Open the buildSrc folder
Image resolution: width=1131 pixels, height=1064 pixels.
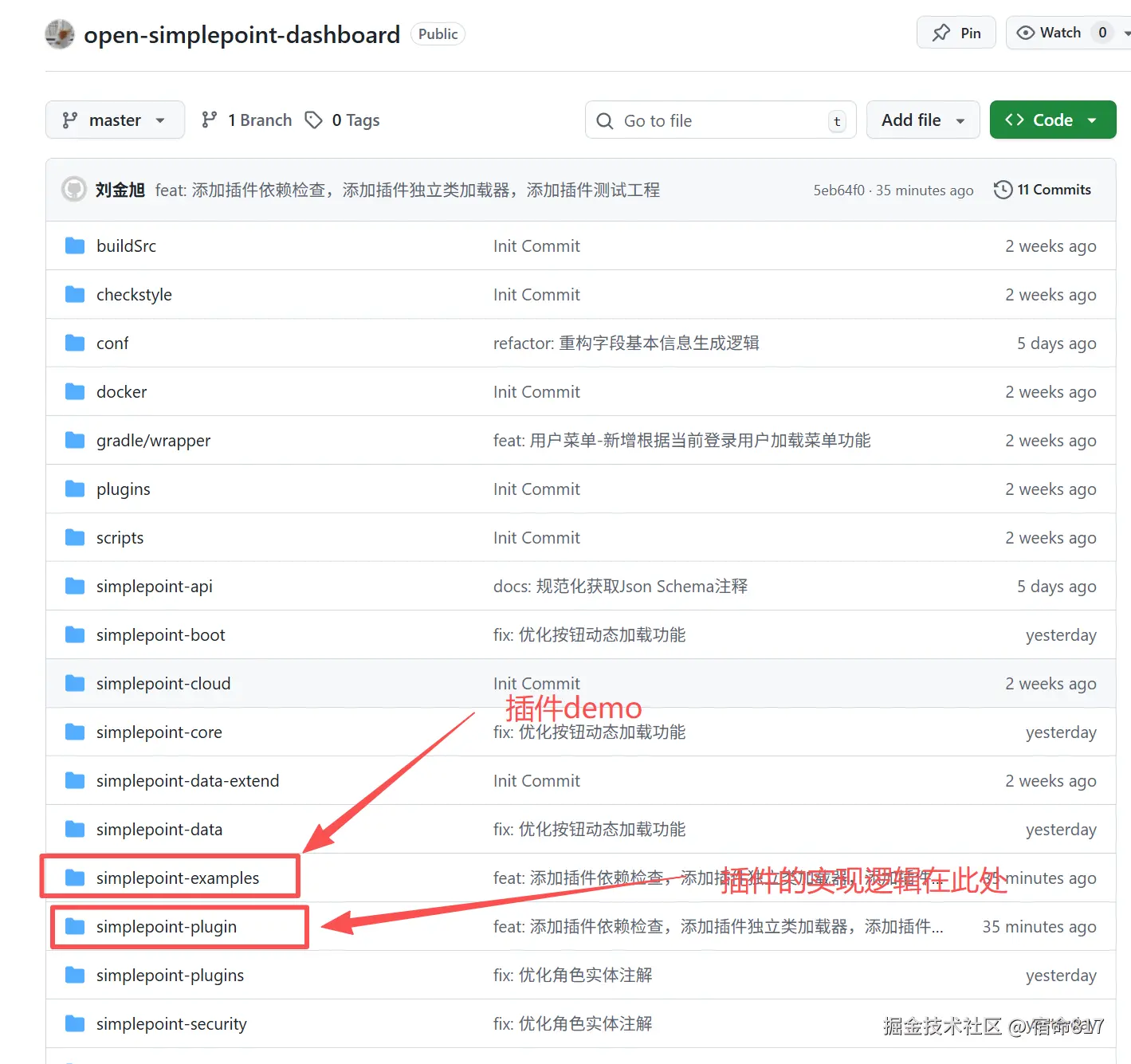point(126,245)
